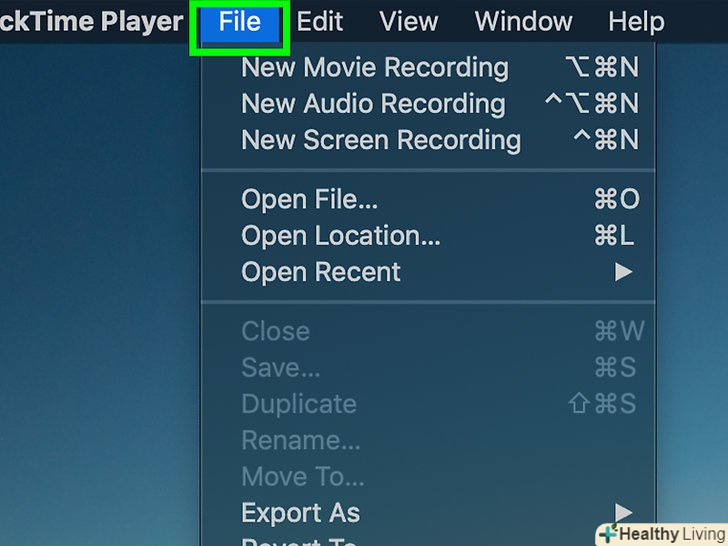Screen dimensions: 728x546
Task: Open the View menu
Action: click(408, 21)
